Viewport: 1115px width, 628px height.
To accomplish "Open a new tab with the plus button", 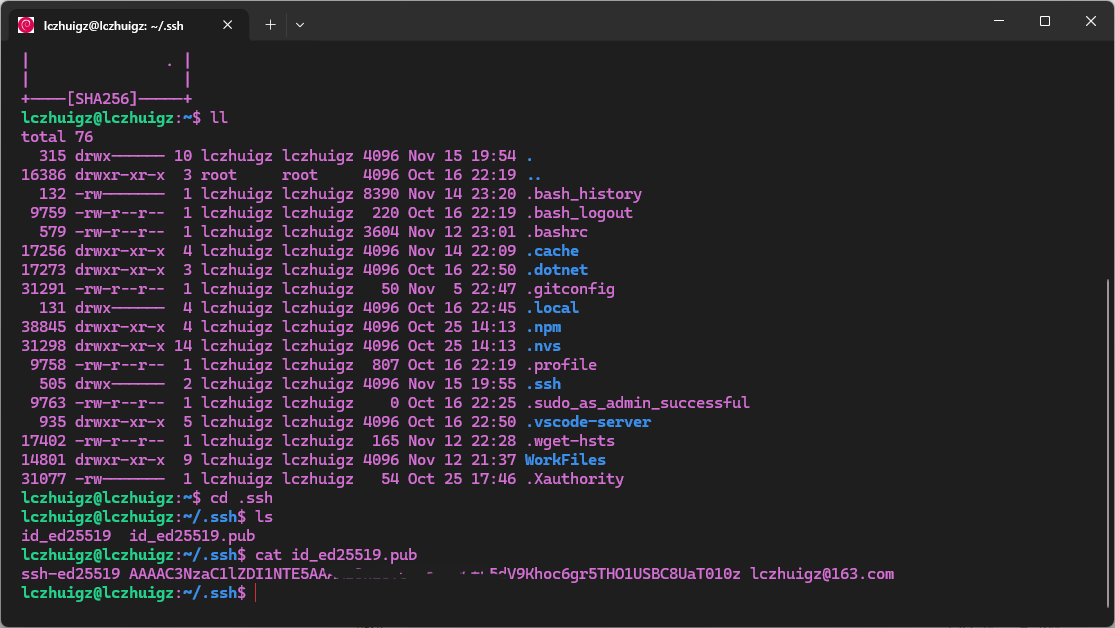I will point(270,24).
